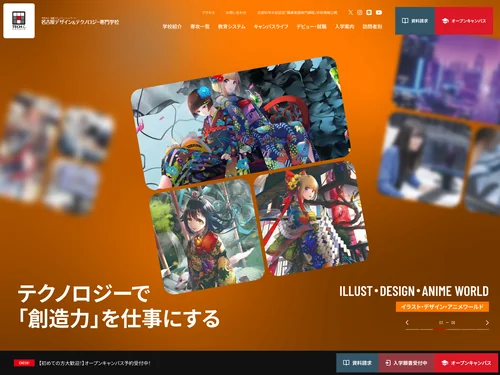Click the slide progress indicator bar
The height and width of the screenshot is (375, 500).
447,329
